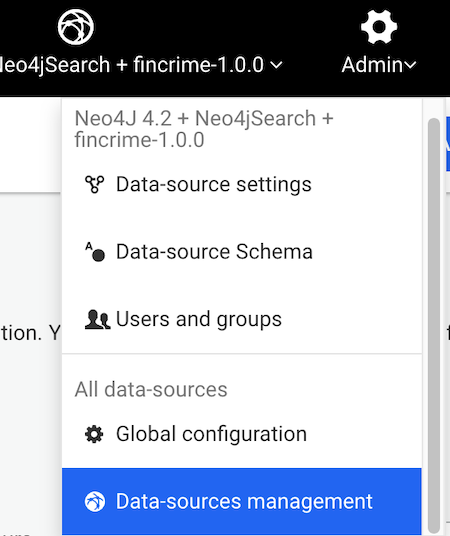Click the schema icon beside Data-source Schema
Image resolution: width=450 pixels, height=536 pixels.
(95, 252)
